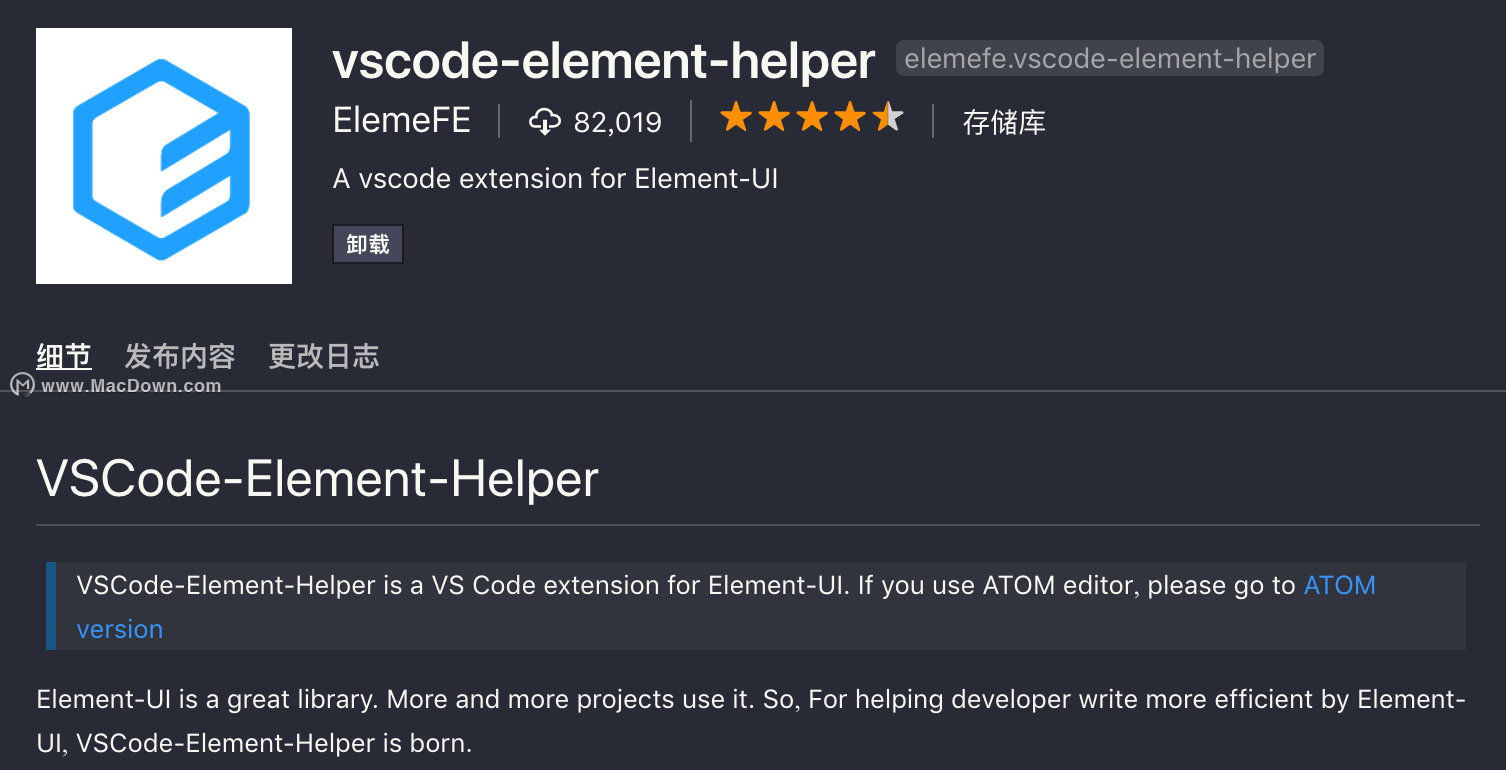Click the MacDown watermark circle logo
Screen dimensions: 1506x770
[x=22, y=385]
